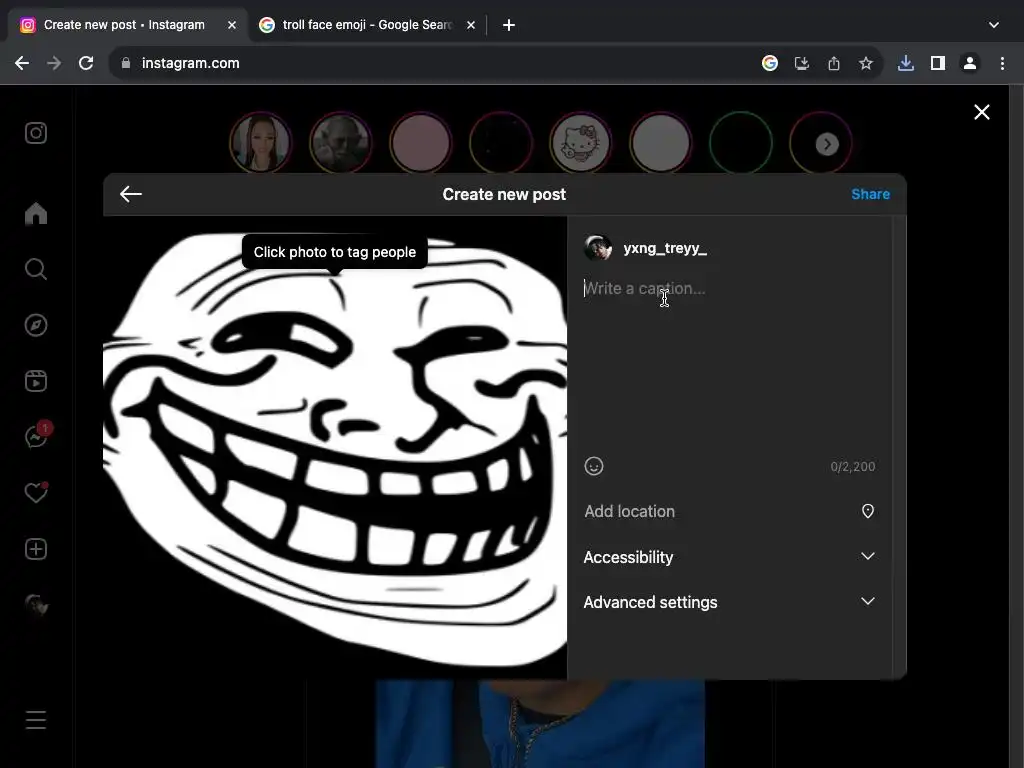Show the next stories with the arrow

(827, 144)
